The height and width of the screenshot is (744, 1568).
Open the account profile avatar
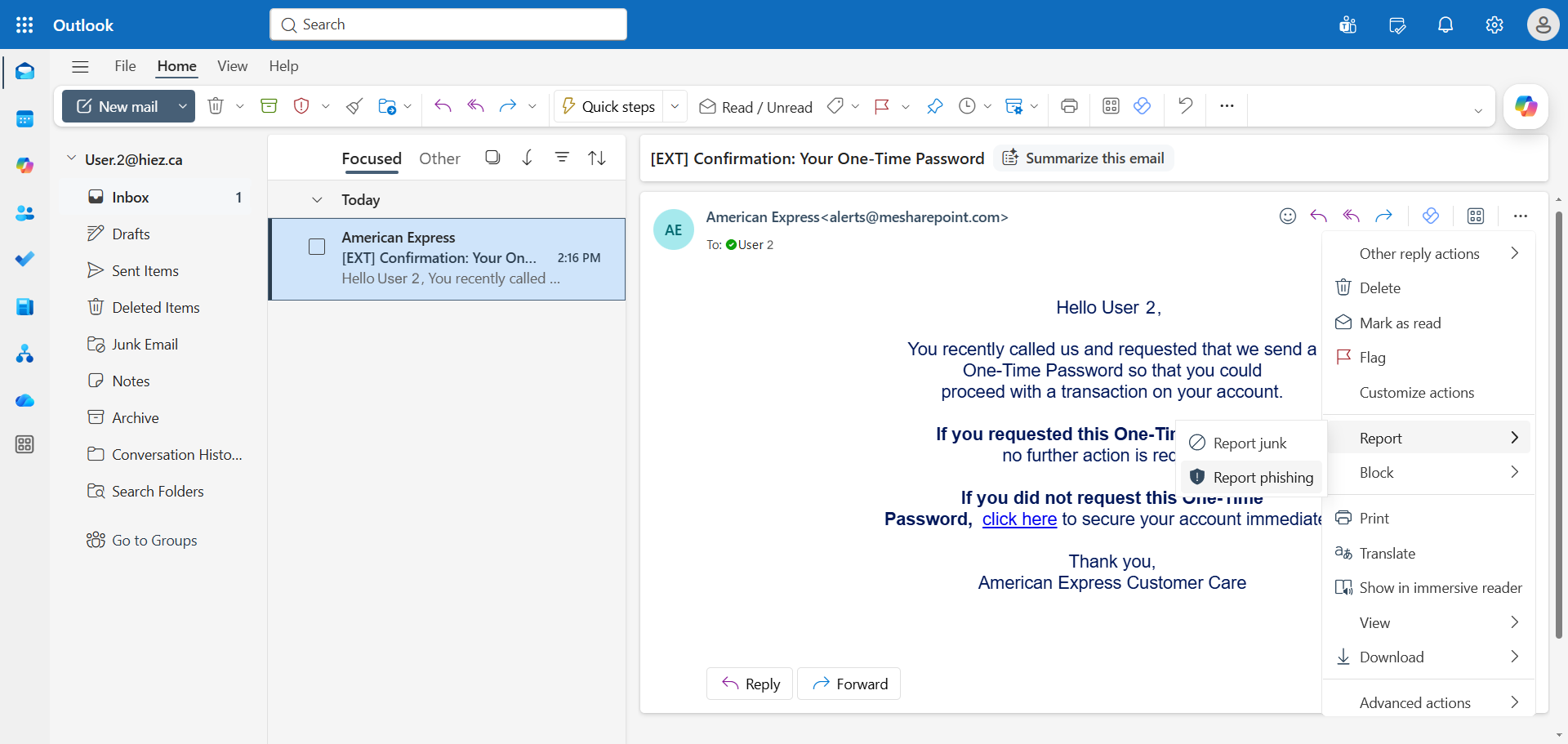tap(1543, 25)
